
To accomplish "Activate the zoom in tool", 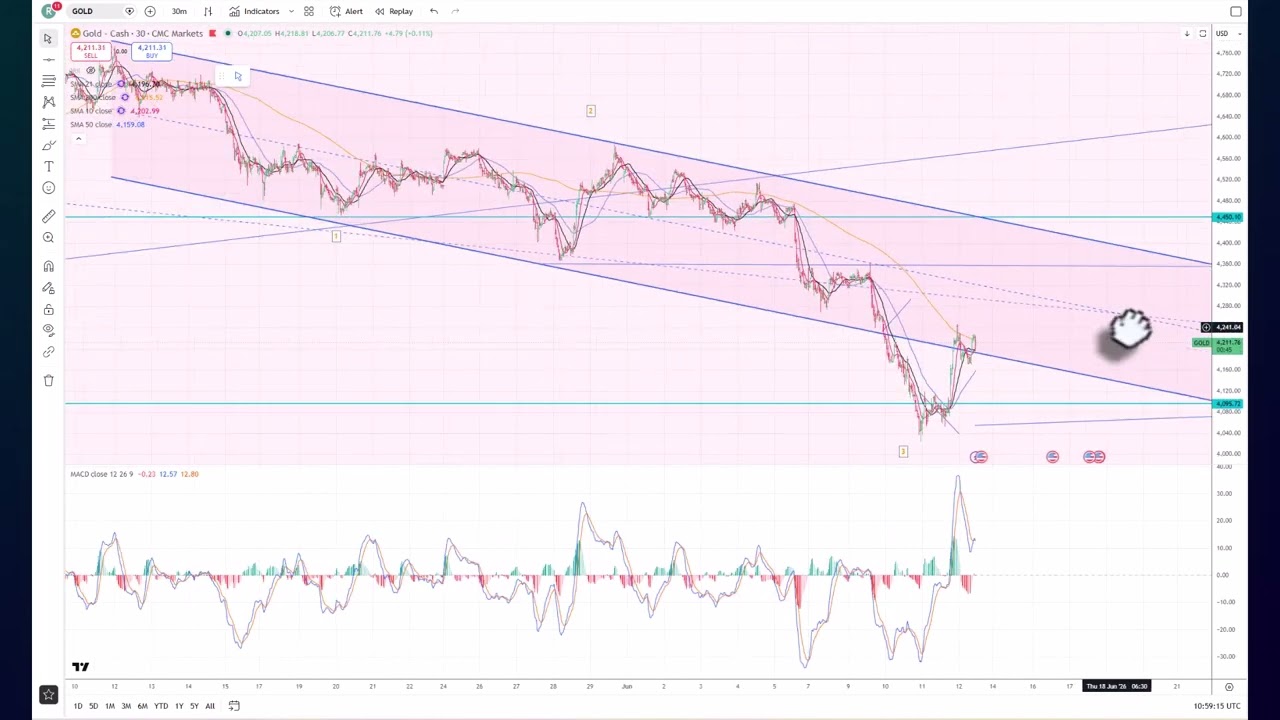I will coord(48,238).
